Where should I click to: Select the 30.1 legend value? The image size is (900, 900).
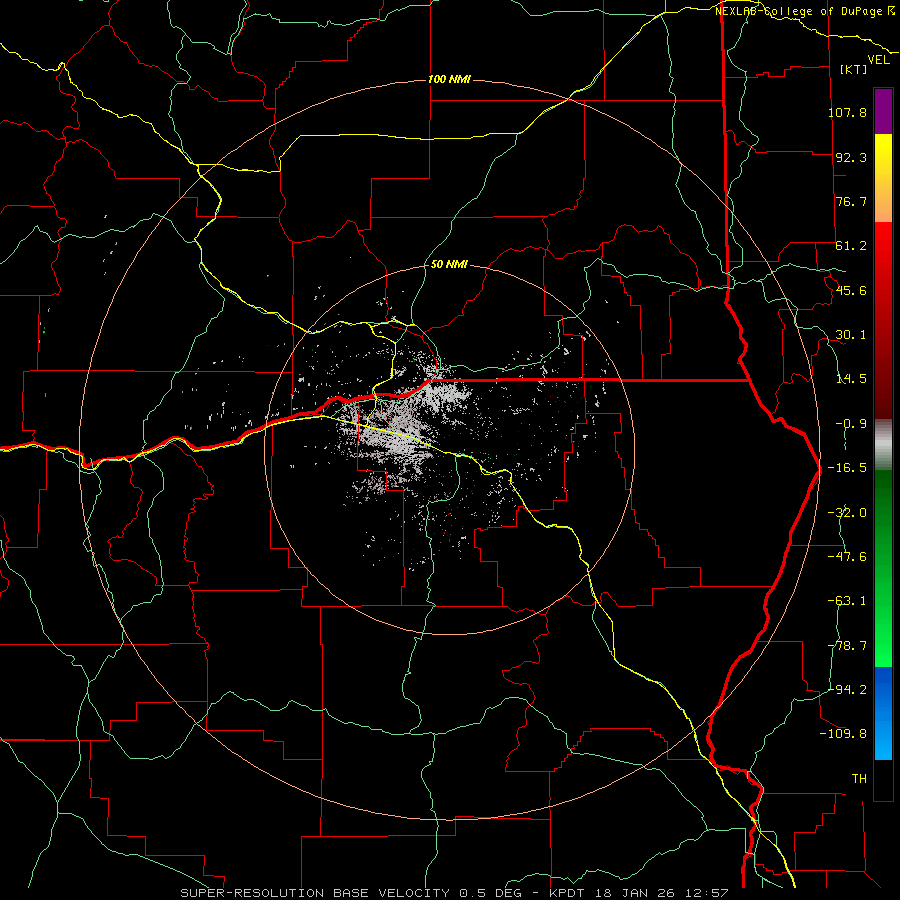coord(851,335)
